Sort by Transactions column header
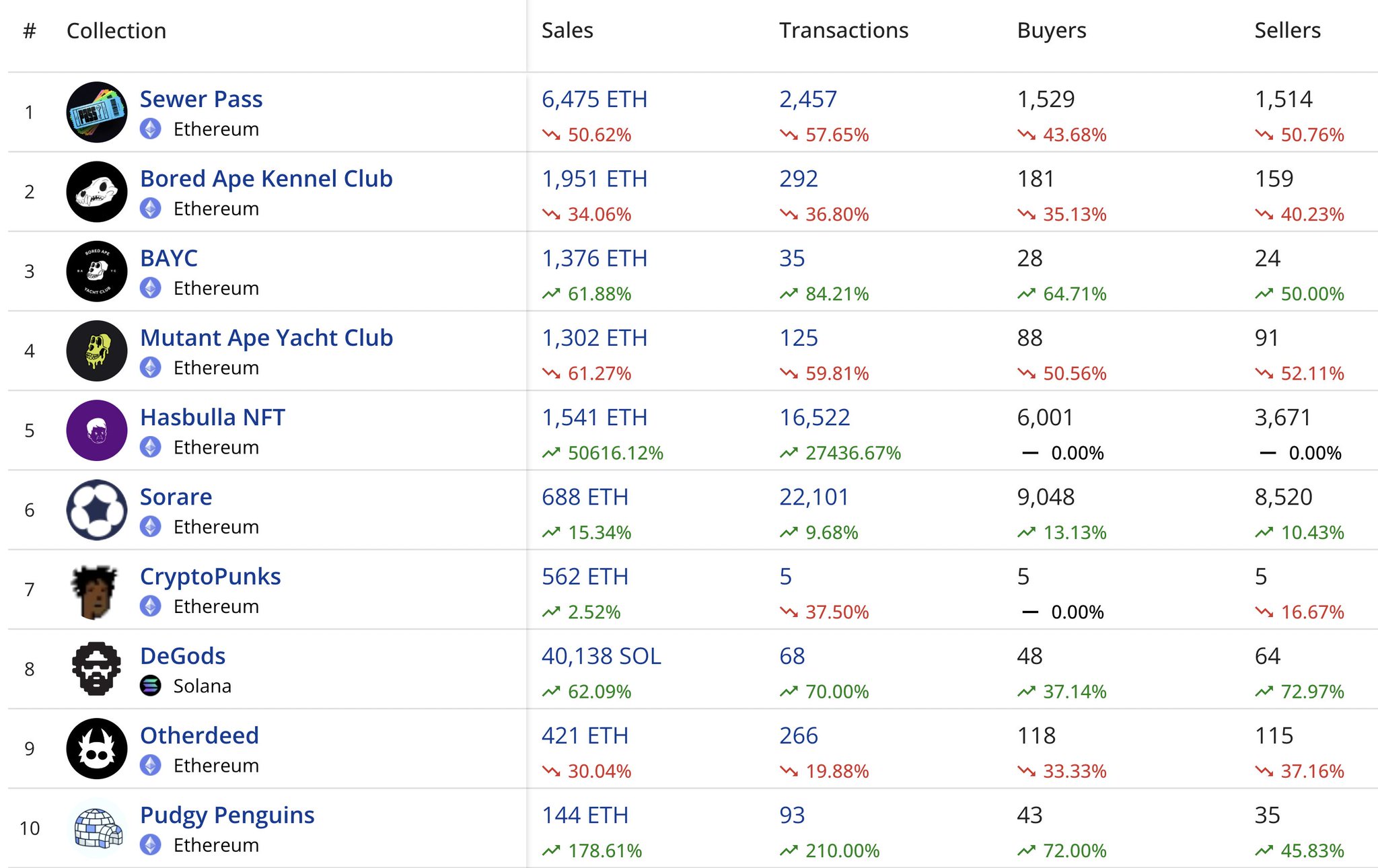 click(x=843, y=30)
